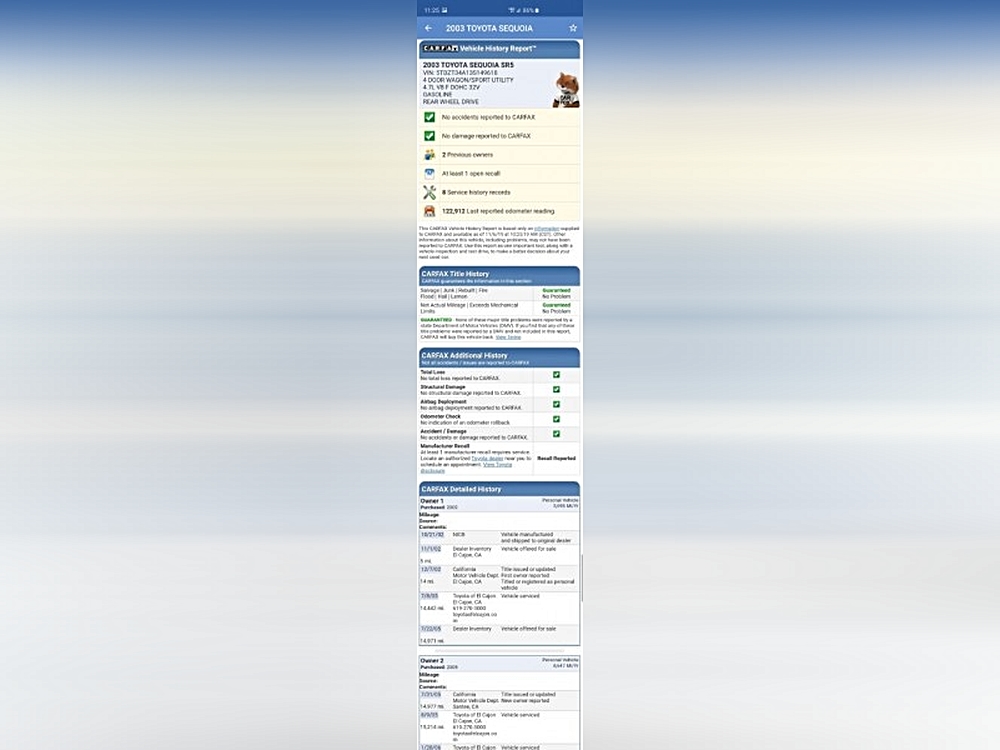The width and height of the screenshot is (1000, 750).
Task: Click Title issued or updated in the Owner 1 table
Action: point(528,570)
